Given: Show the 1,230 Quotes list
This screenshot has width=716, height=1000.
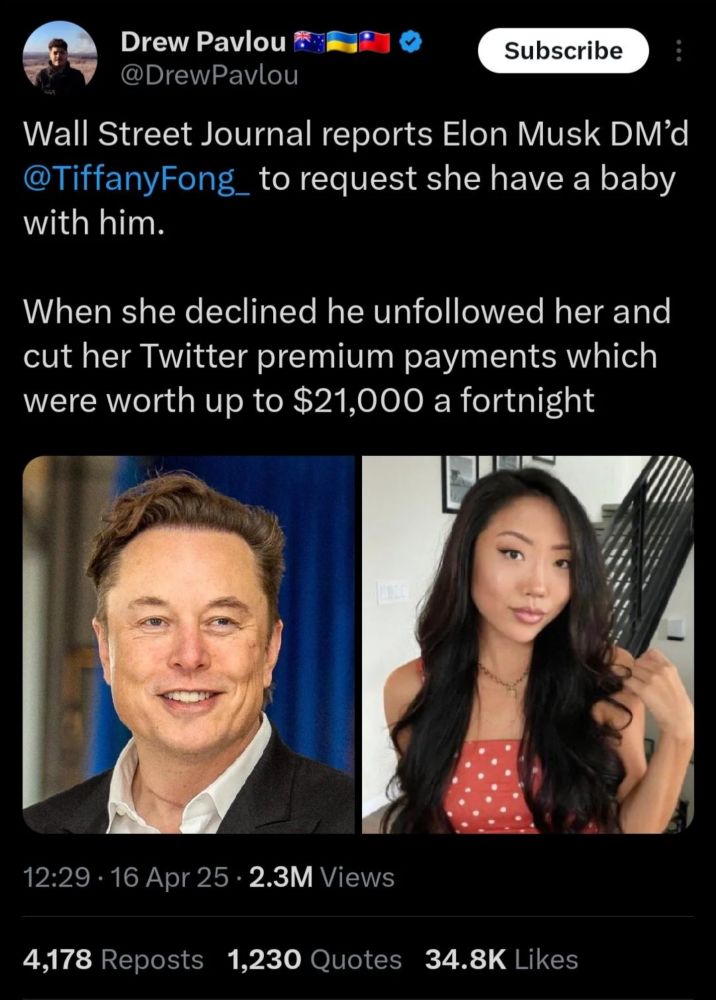Looking at the screenshot, I should pyautogui.click(x=315, y=960).
